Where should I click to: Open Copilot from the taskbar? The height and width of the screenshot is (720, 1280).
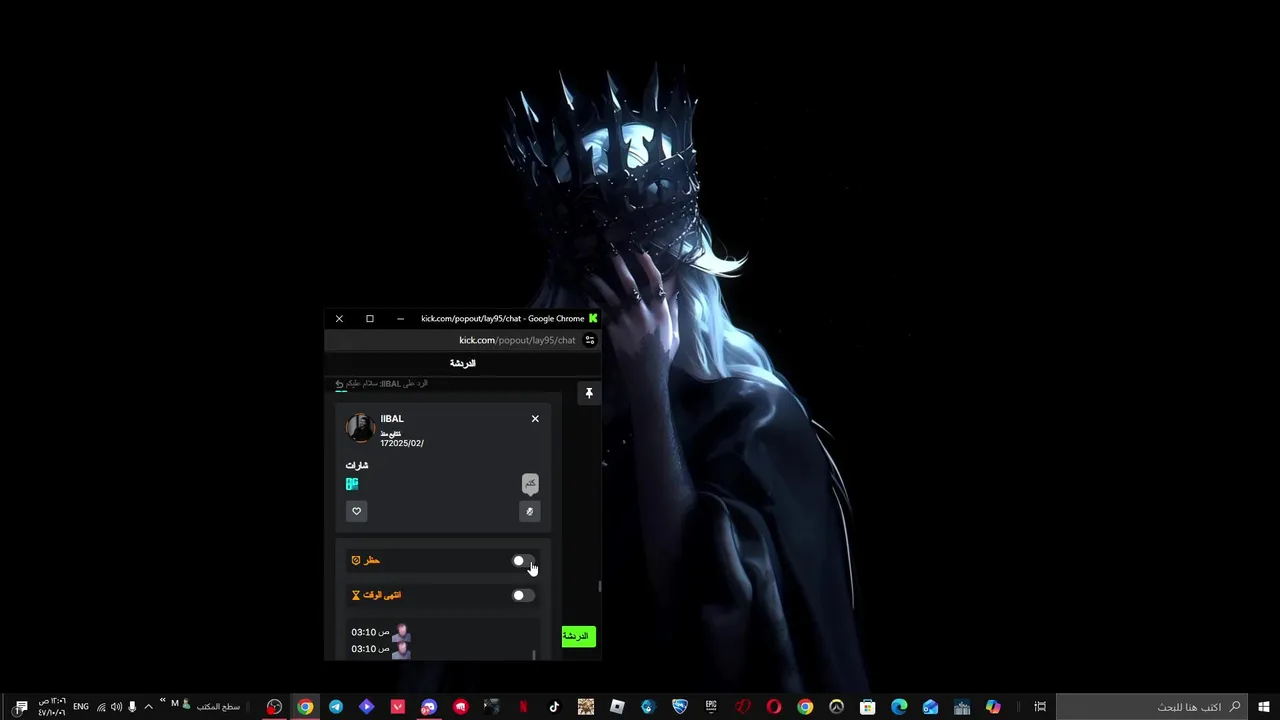tap(992, 707)
